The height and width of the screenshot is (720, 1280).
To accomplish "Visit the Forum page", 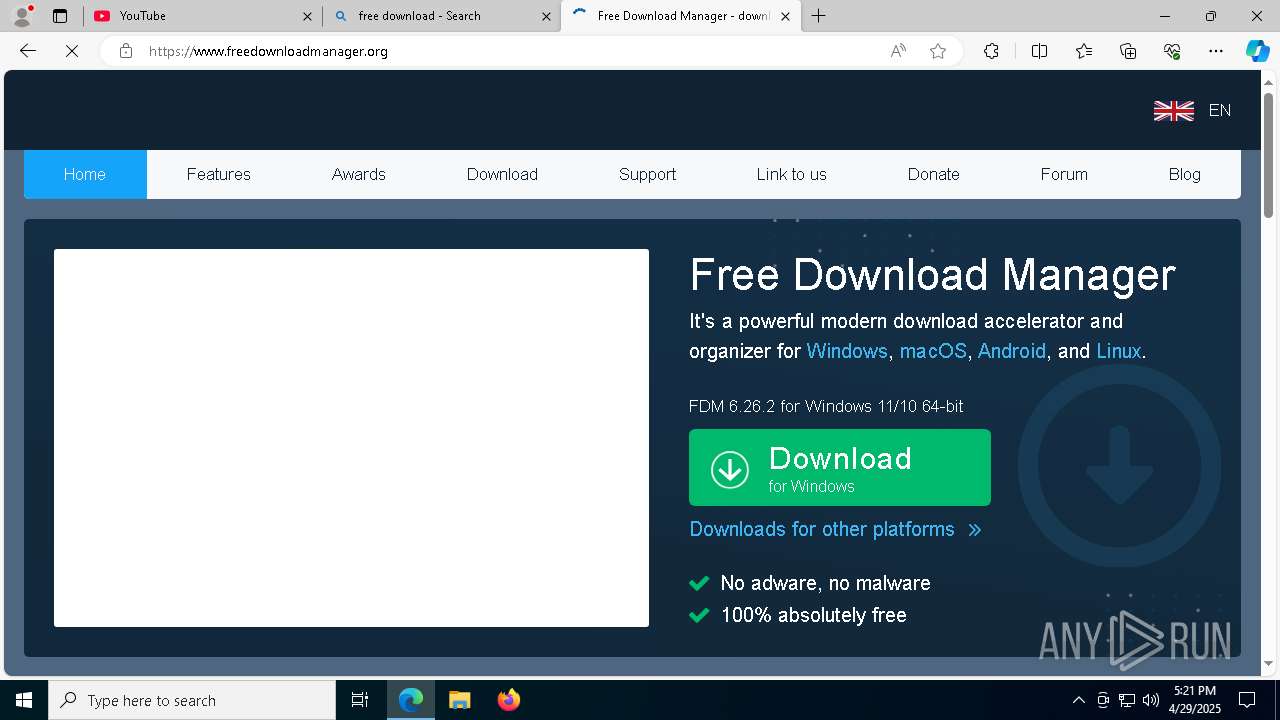I will [1064, 174].
